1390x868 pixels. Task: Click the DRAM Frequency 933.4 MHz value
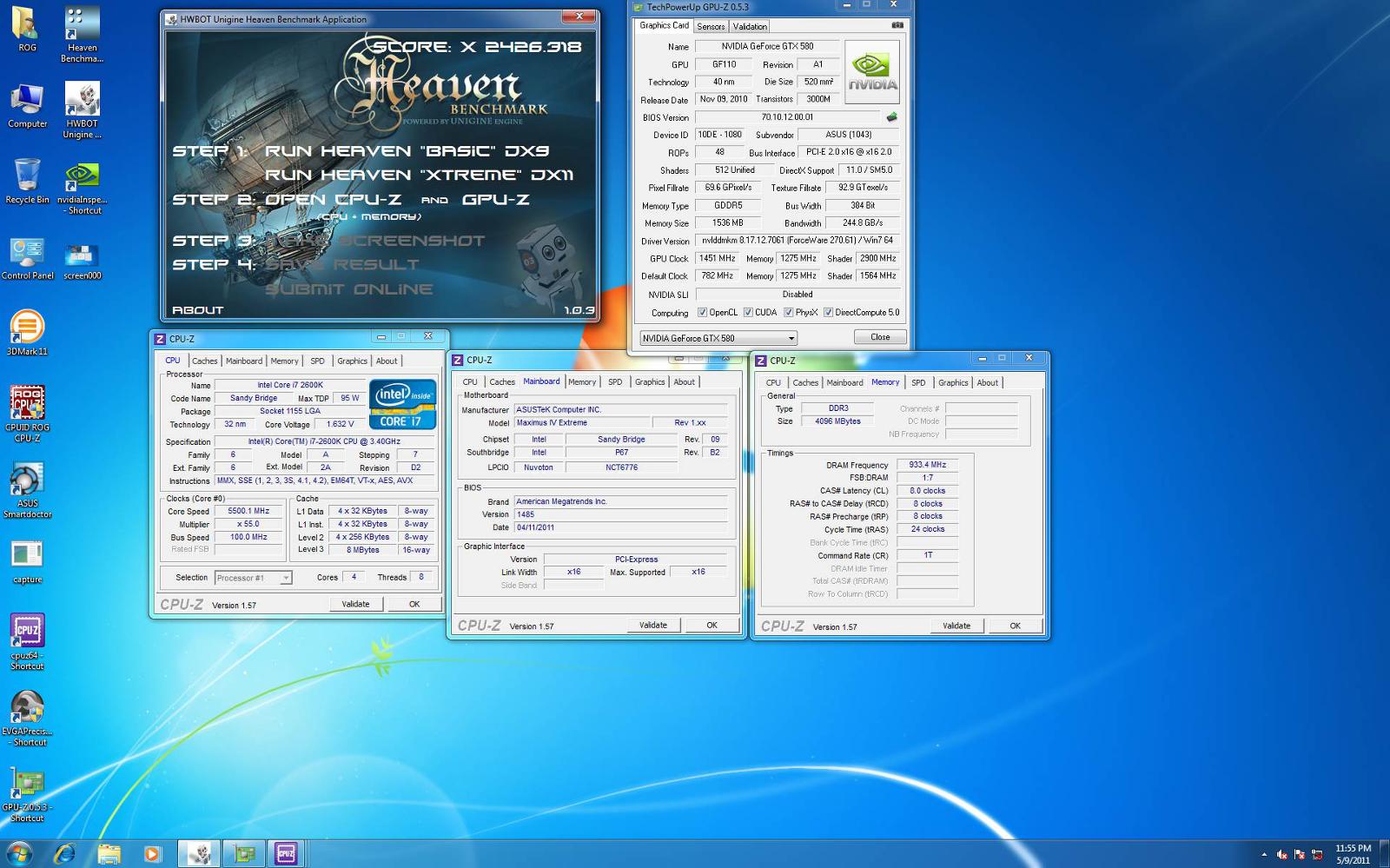click(927, 465)
